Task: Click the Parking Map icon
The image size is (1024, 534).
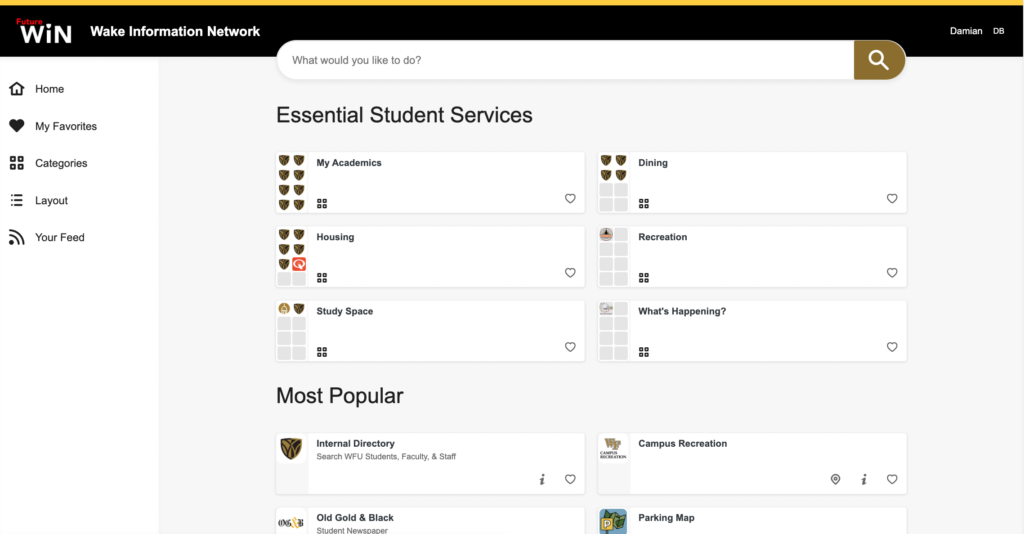Action: [613, 522]
